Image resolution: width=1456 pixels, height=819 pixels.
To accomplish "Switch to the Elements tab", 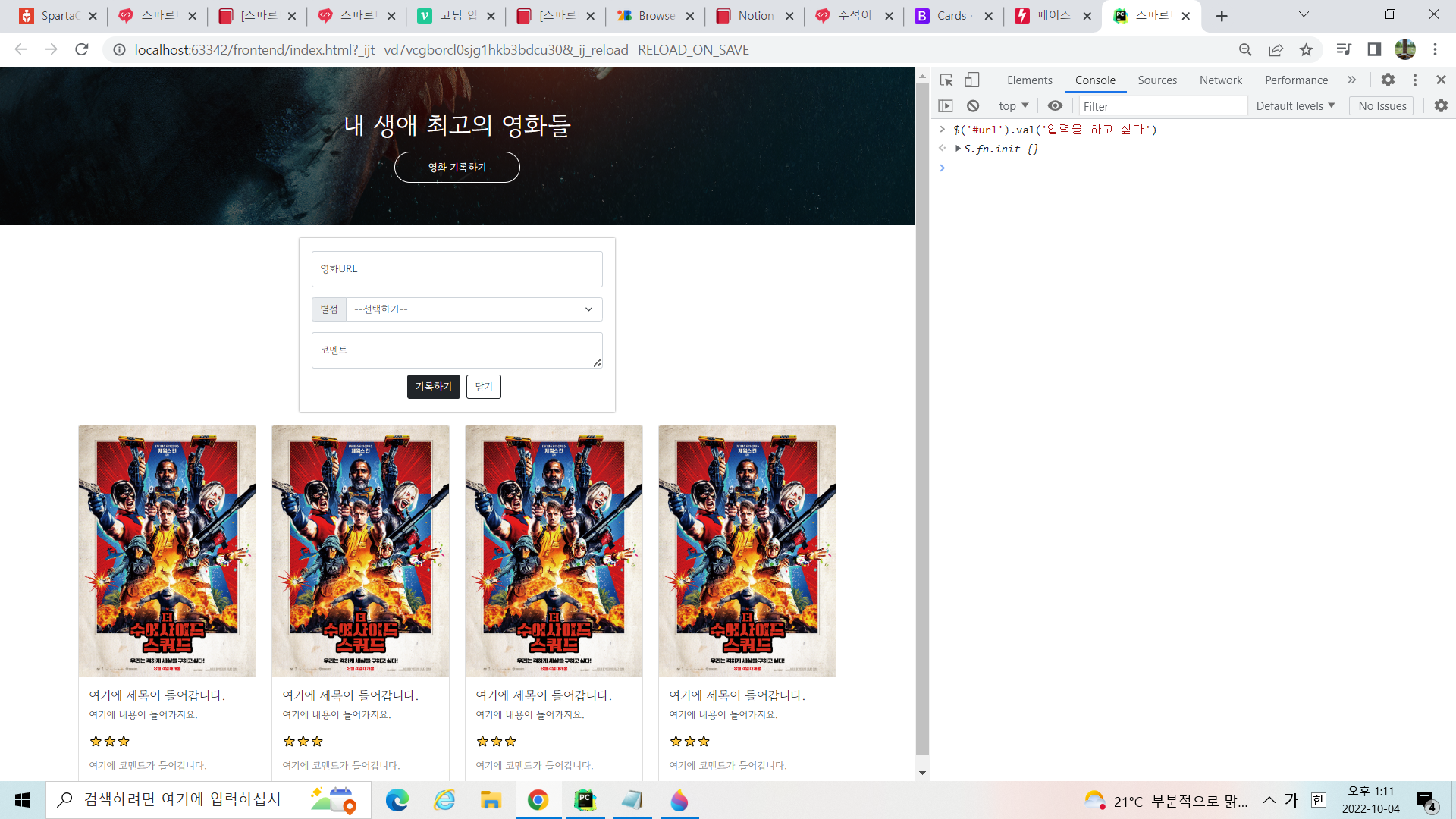I will pos(1029,80).
